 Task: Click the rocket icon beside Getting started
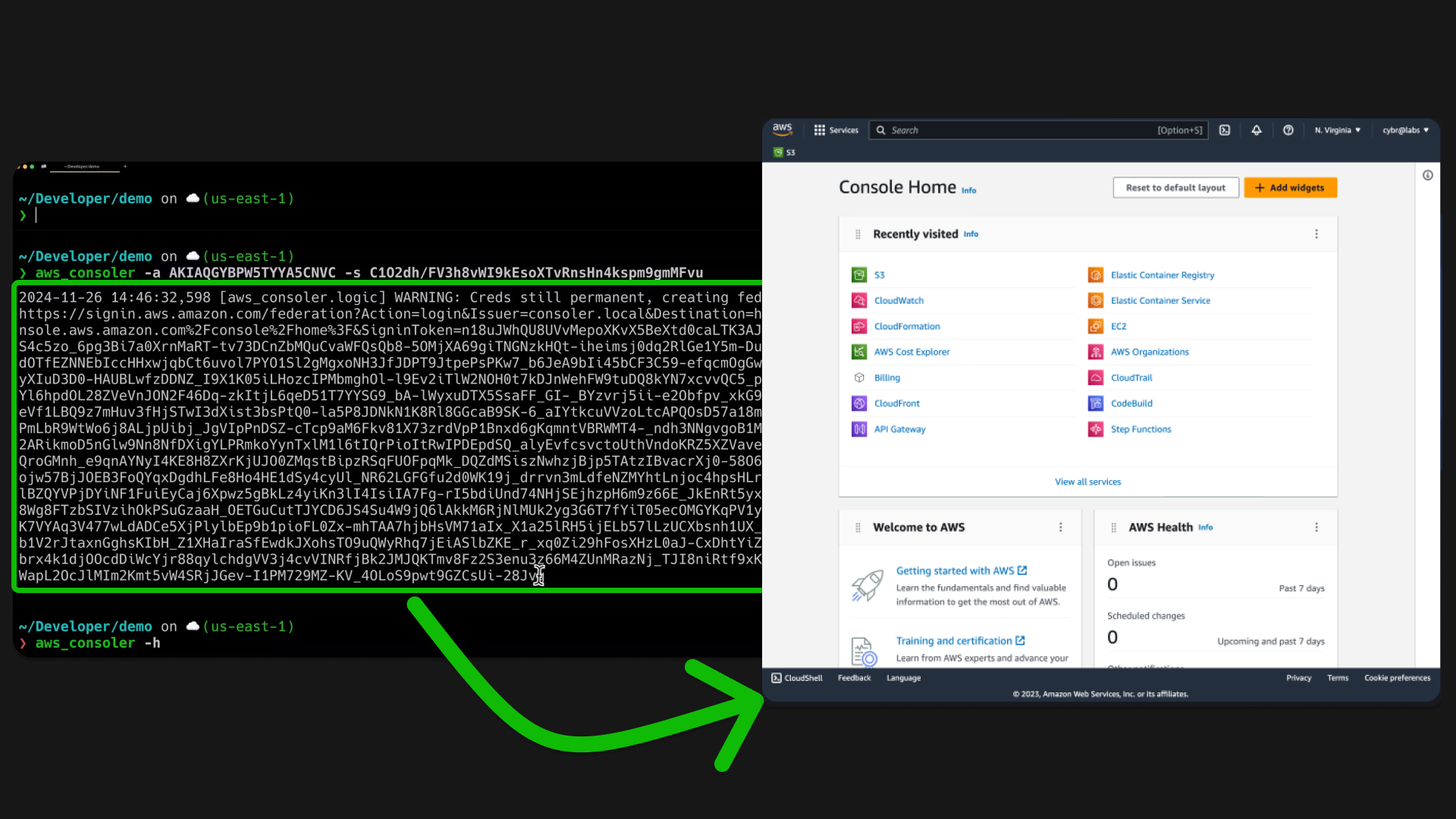click(x=867, y=585)
